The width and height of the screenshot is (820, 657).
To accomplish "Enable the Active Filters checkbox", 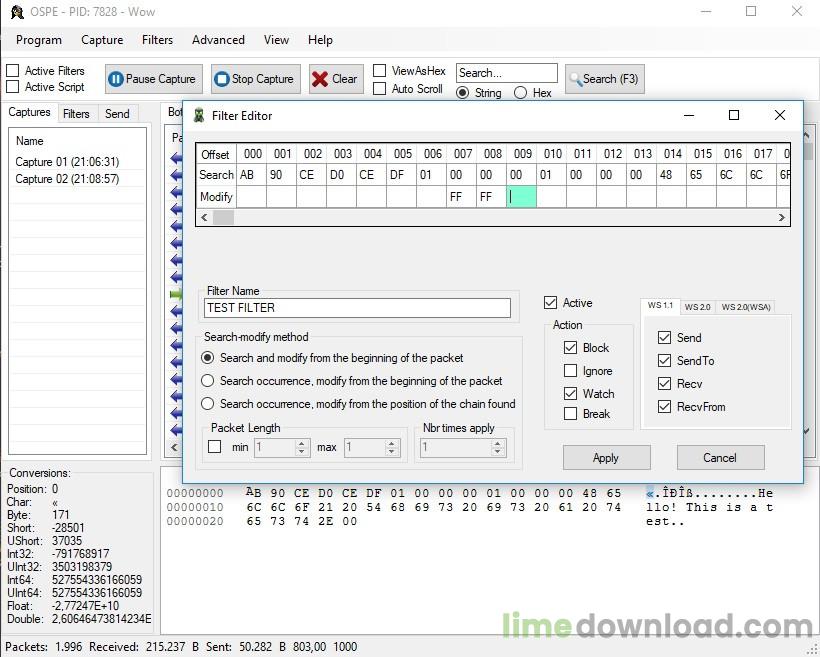I will click(13, 70).
